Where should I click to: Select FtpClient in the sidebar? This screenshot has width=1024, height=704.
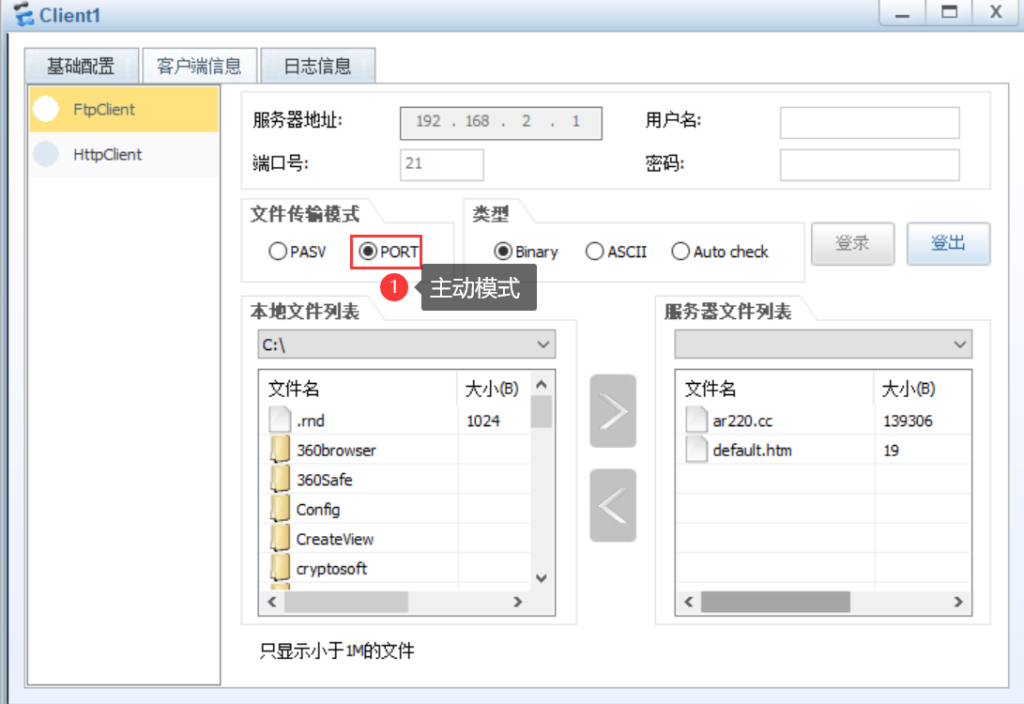click(x=124, y=109)
